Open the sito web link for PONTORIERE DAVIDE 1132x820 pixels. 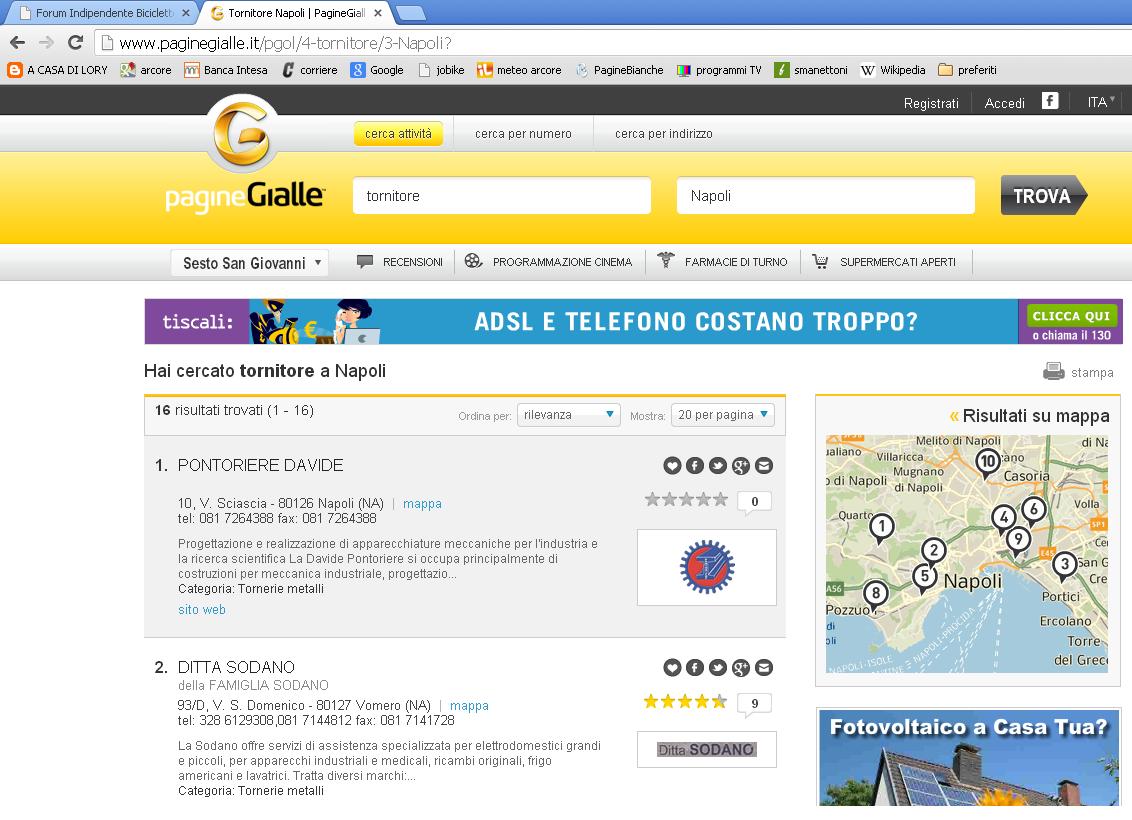201,610
